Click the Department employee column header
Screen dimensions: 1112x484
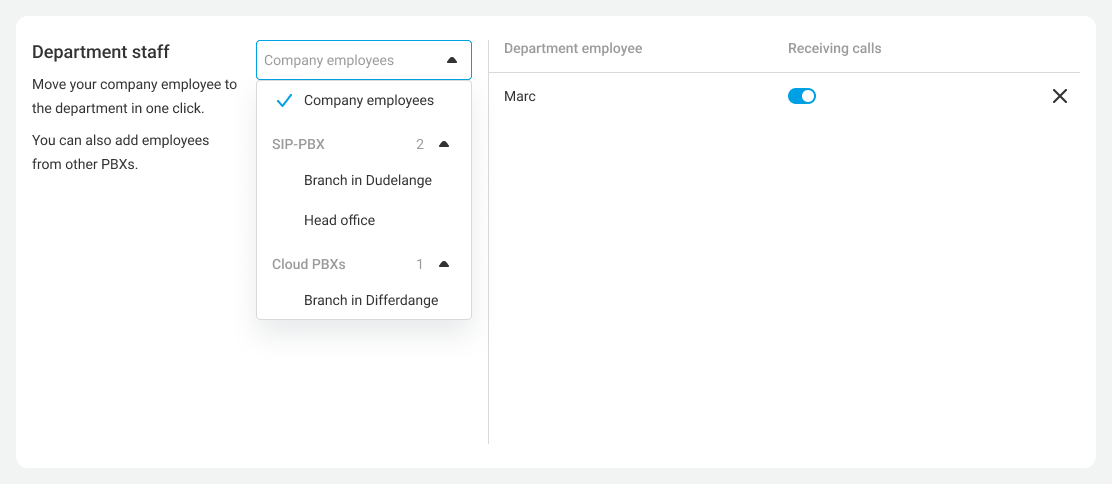pyautogui.click(x=572, y=48)
